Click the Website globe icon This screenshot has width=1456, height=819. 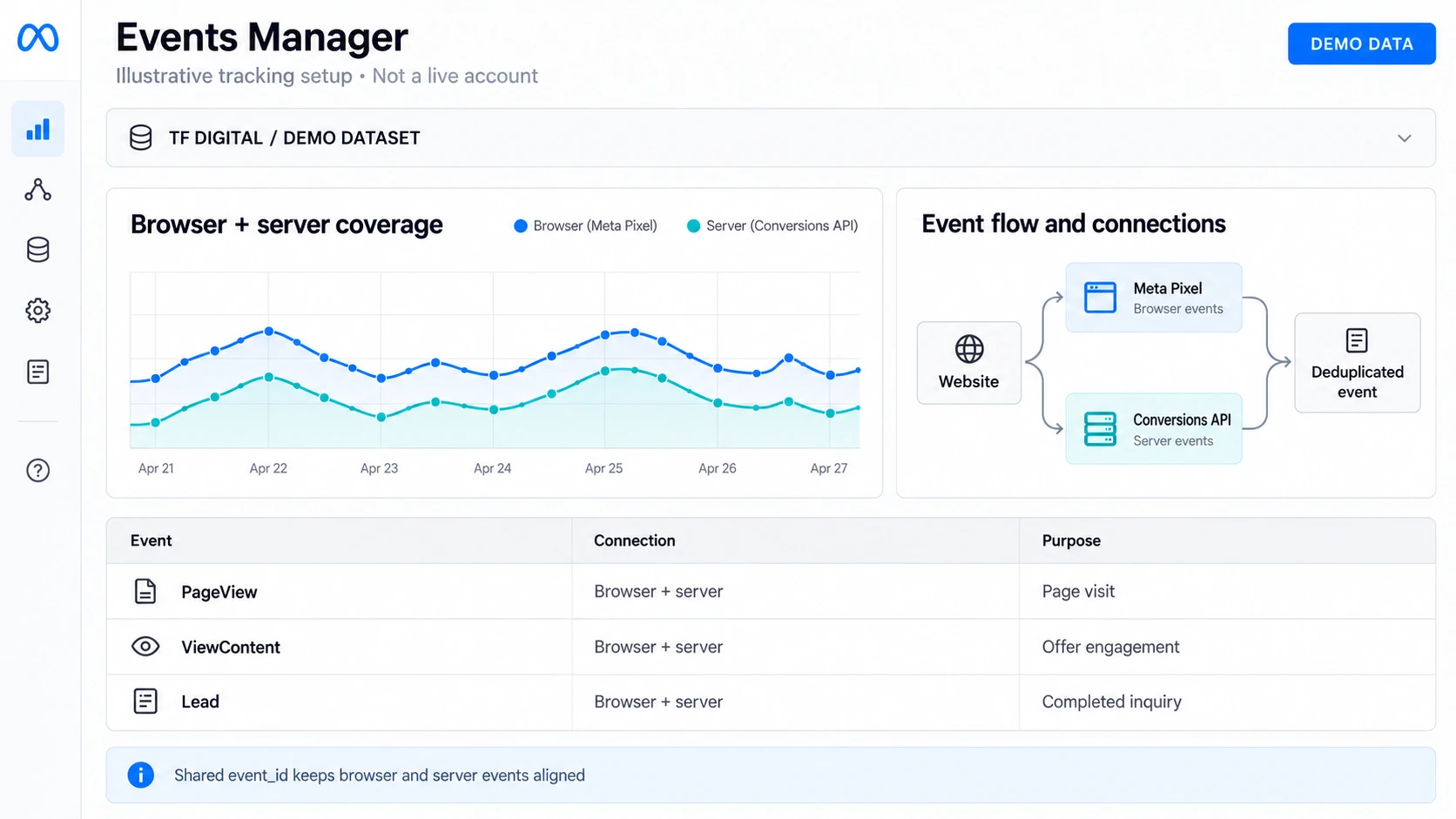pyautogui.click(x=969, y=349)
